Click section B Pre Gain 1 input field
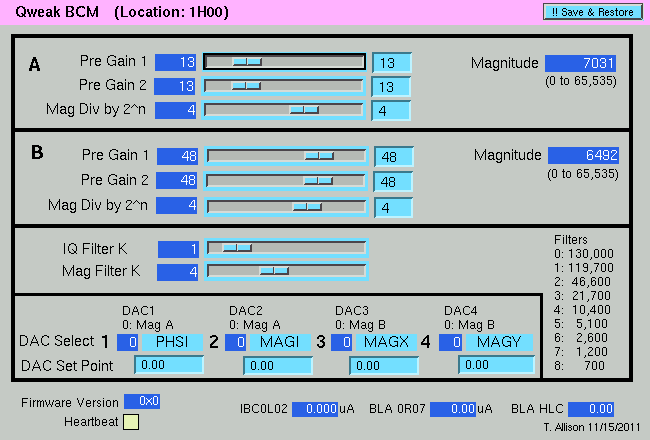The image size is (650, 440). [394, 157]
